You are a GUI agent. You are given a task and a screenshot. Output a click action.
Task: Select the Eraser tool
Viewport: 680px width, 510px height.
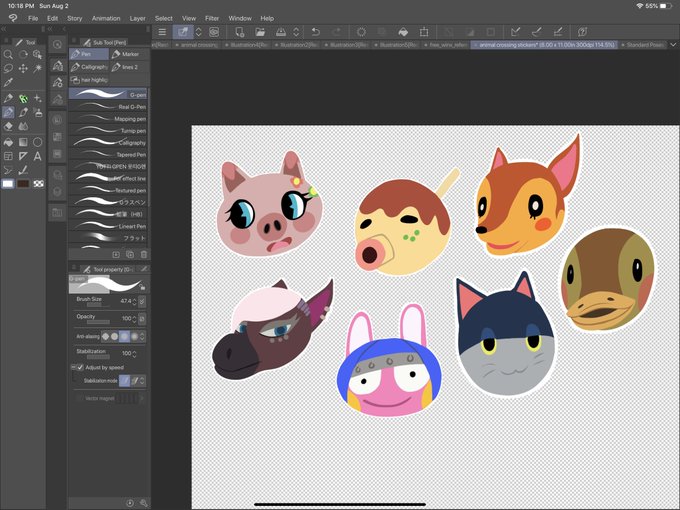click(8, 126)
